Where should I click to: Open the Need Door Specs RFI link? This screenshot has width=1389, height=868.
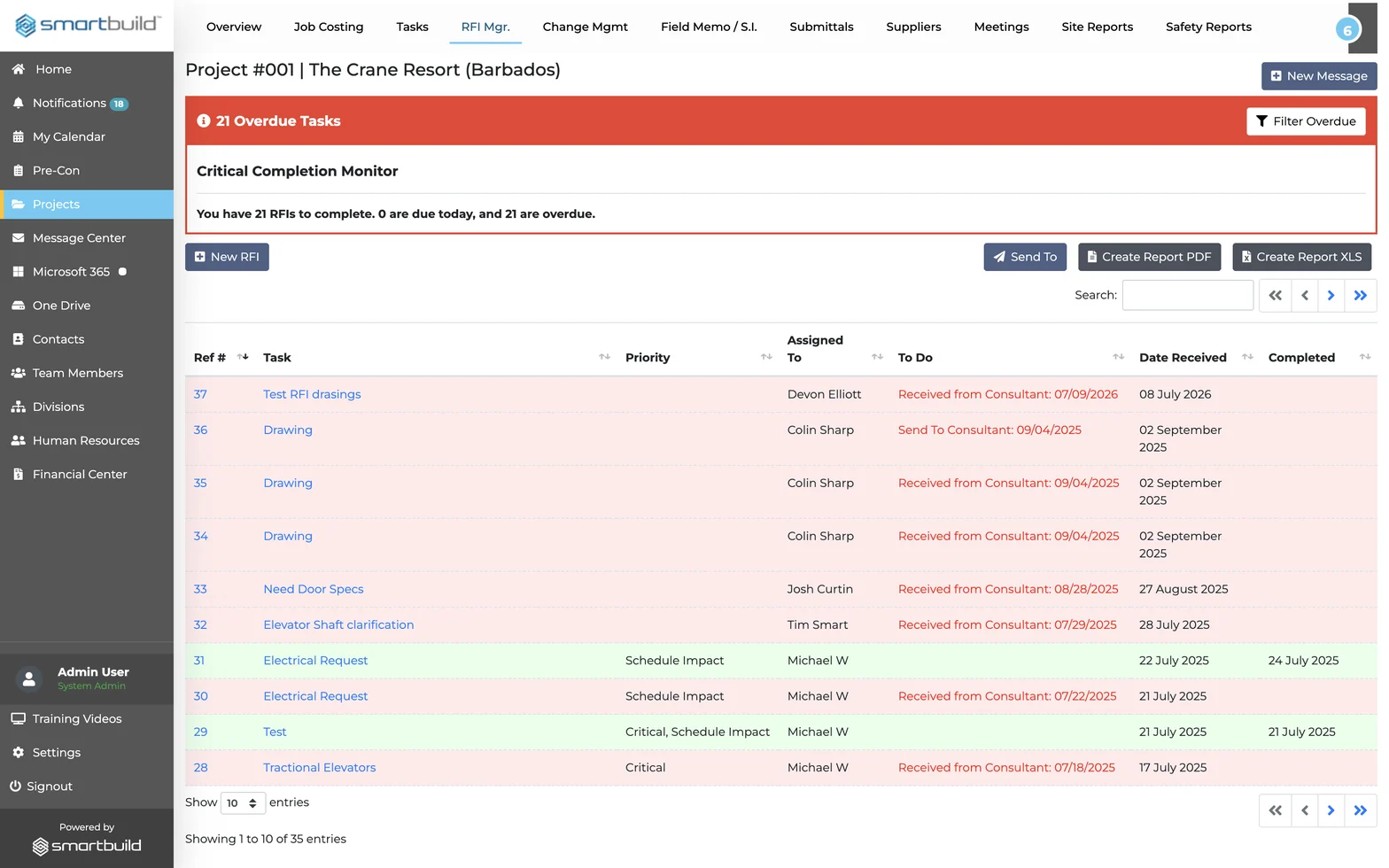click(313, 589)
